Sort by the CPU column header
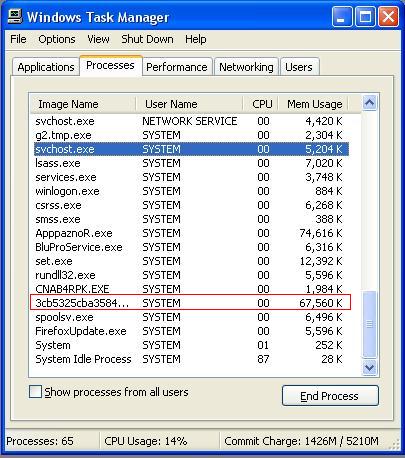Screen dimensions: 405x458 coord(261,104)
